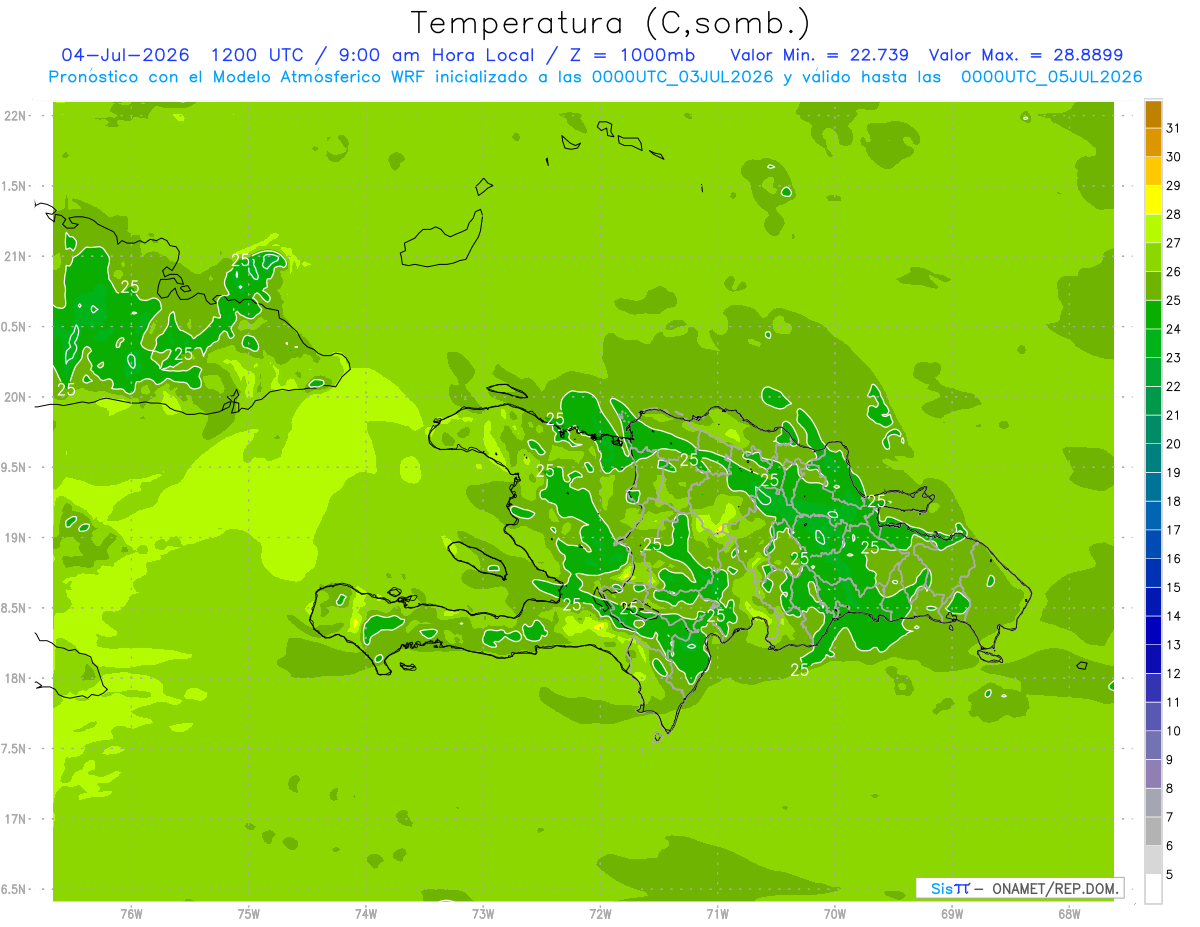This screenshot has height=927, width=1200.
Task: Click the legend value 5
Action: (x=1170, y=875)
